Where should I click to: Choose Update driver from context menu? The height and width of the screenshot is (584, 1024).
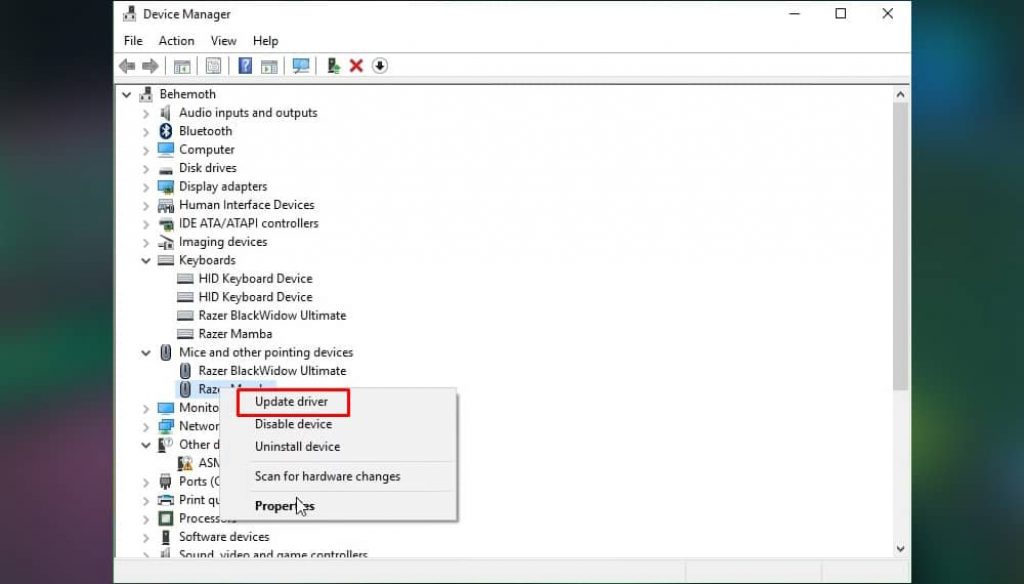[292, 402]
